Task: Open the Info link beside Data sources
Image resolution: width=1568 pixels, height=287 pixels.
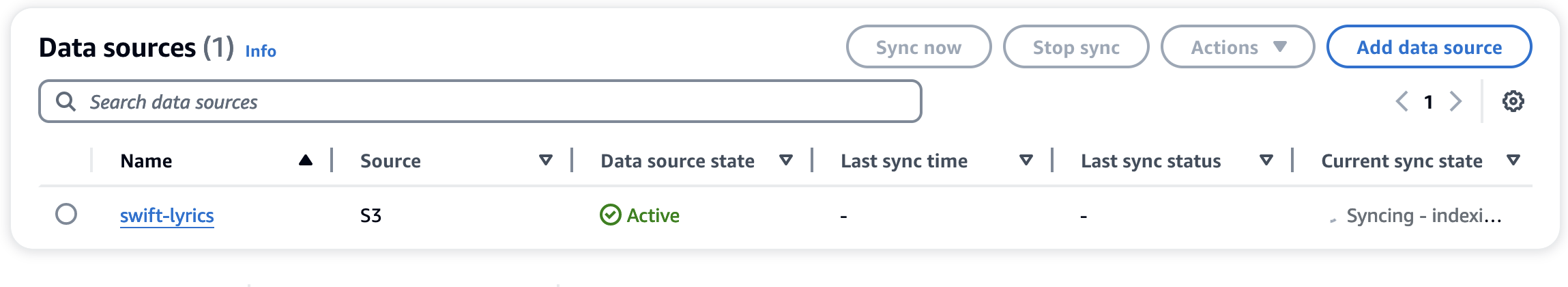Action: pyautogui.click(x=261, y=51)
